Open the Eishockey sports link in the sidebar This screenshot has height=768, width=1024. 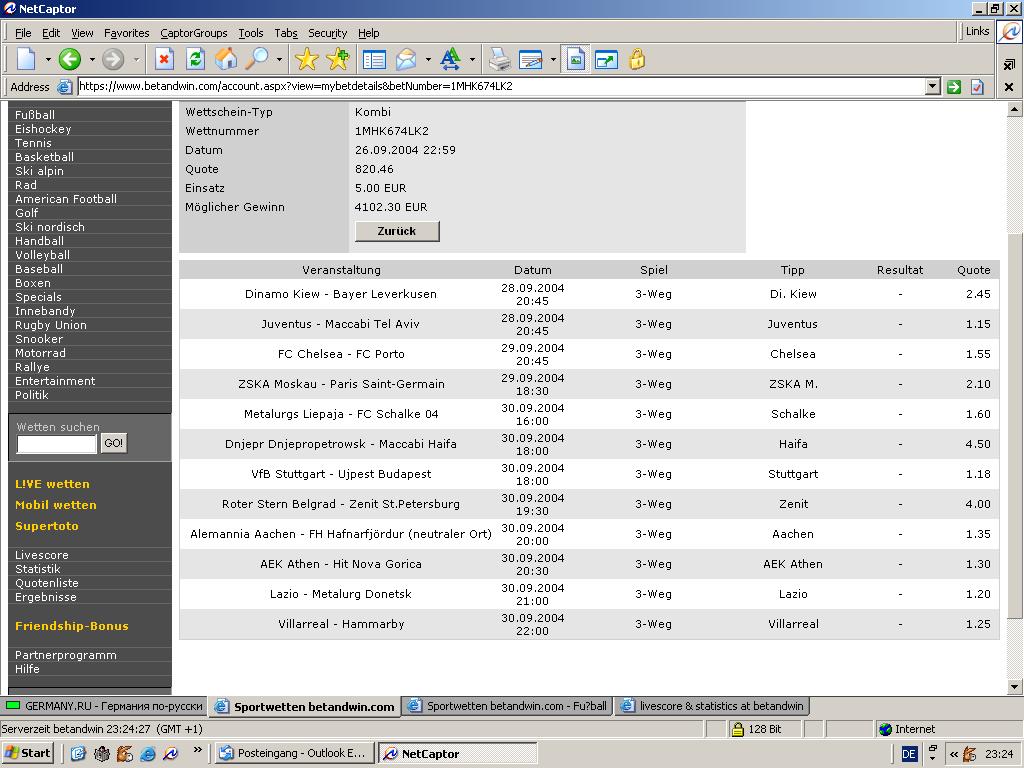pos(43,129)
